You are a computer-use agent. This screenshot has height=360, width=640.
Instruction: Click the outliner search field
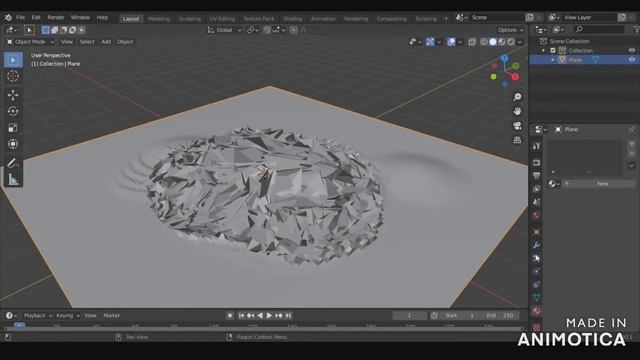click(x=598, y=29)
